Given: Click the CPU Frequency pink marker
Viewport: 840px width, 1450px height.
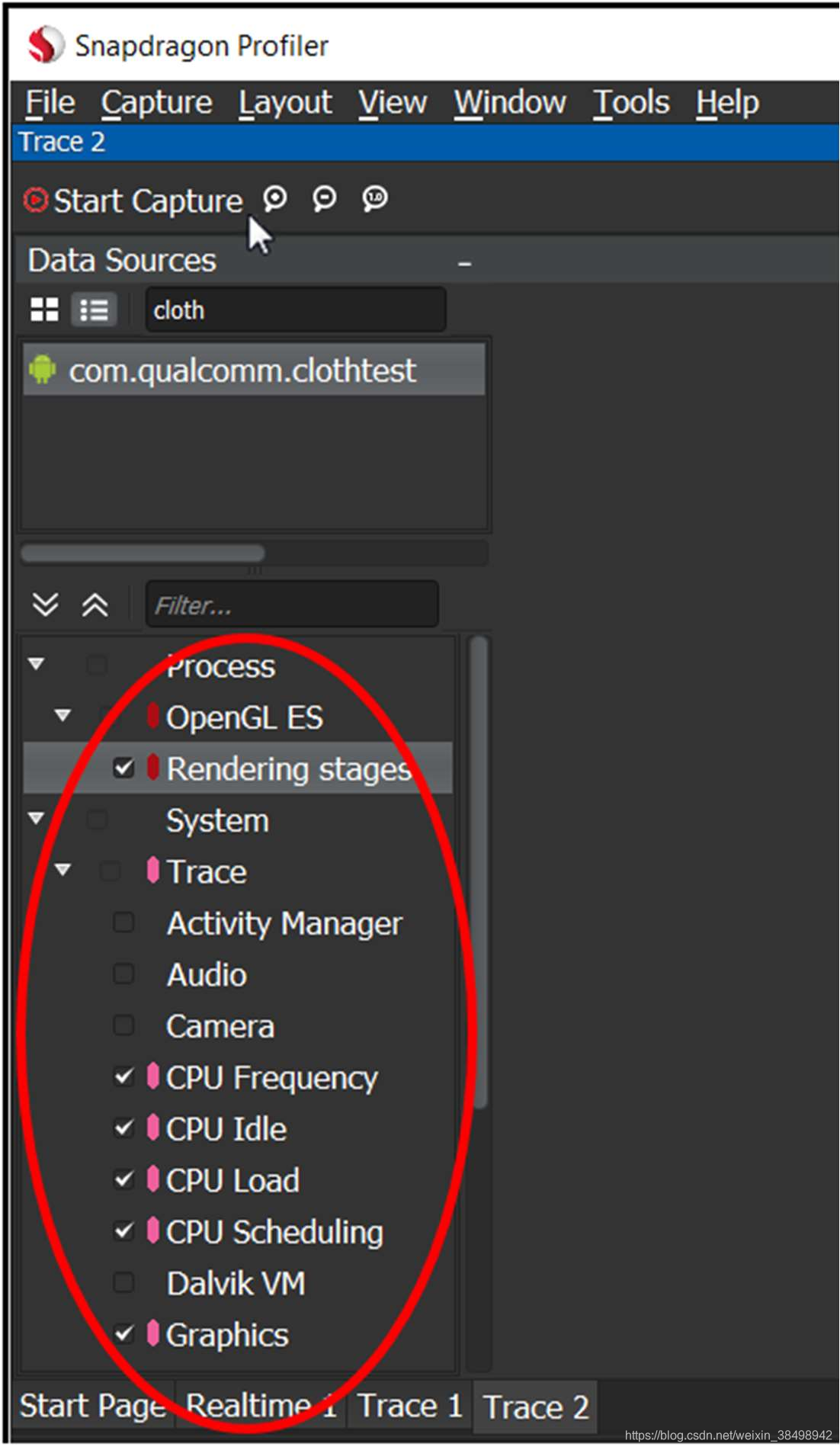Looking at the screenshot, I should coord(152,1076).
